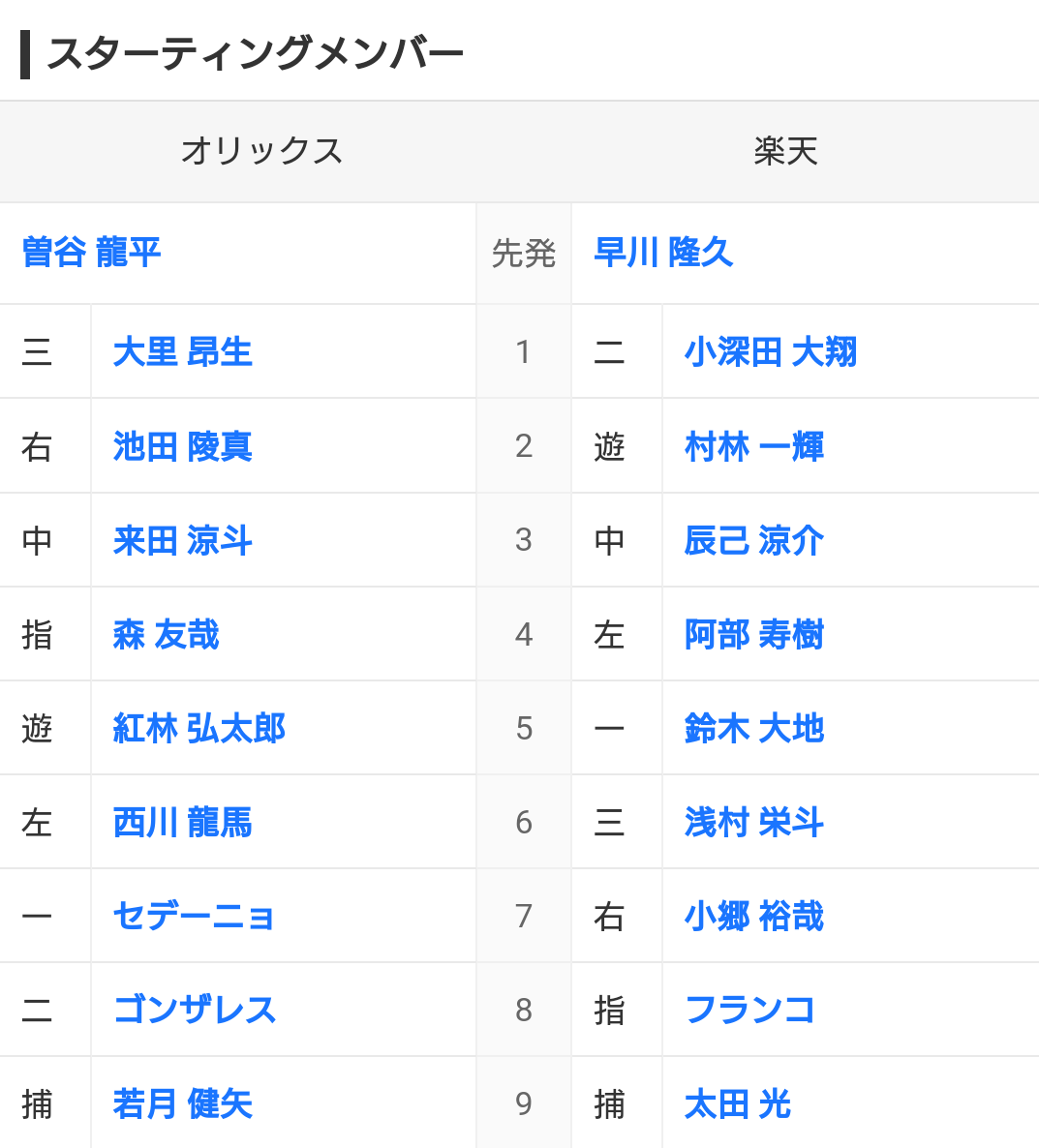
Task: Open ゴンザレス player link
Action: point(194,1010)
